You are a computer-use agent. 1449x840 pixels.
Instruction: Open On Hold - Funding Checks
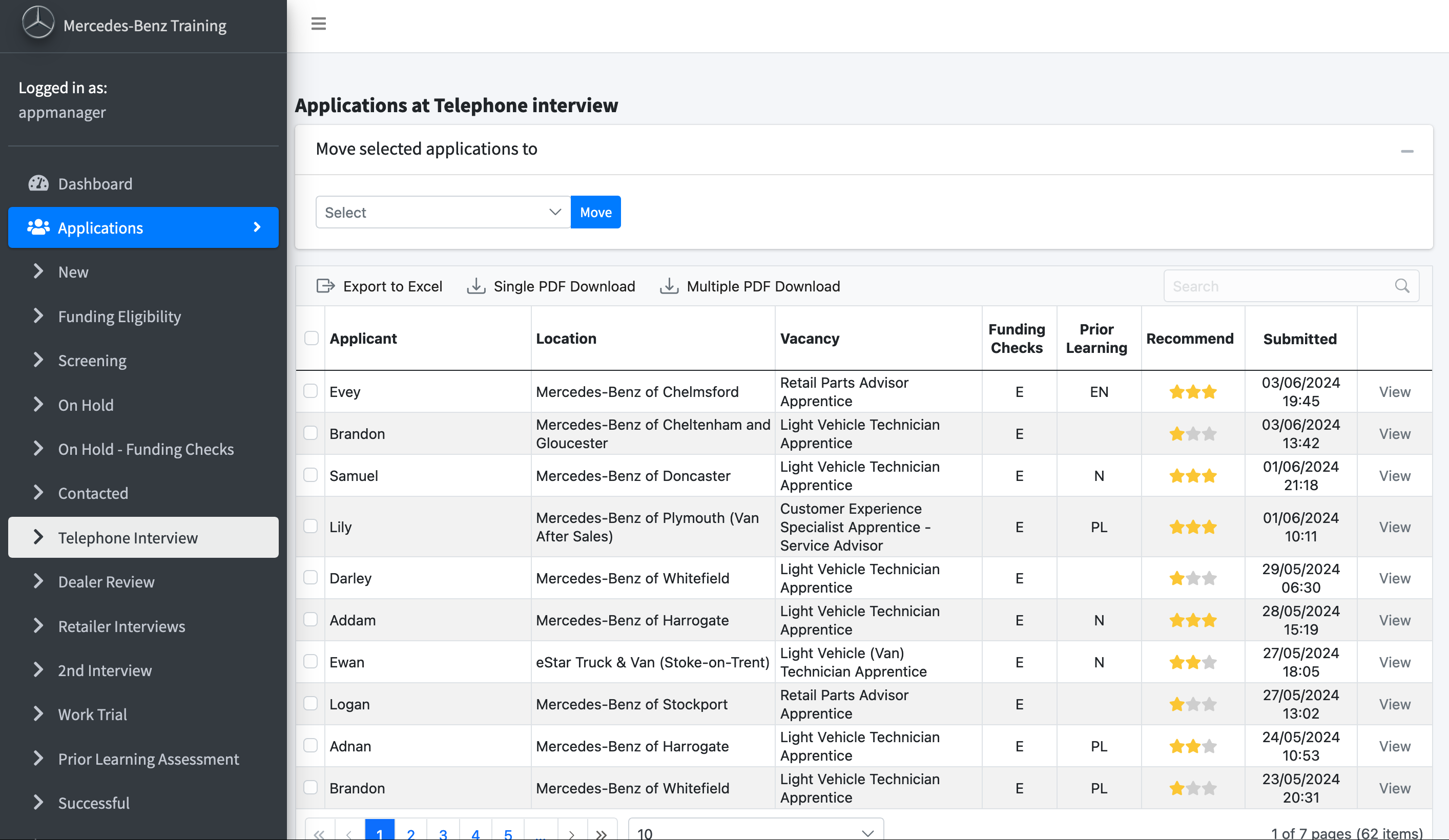tap(143, 449)
